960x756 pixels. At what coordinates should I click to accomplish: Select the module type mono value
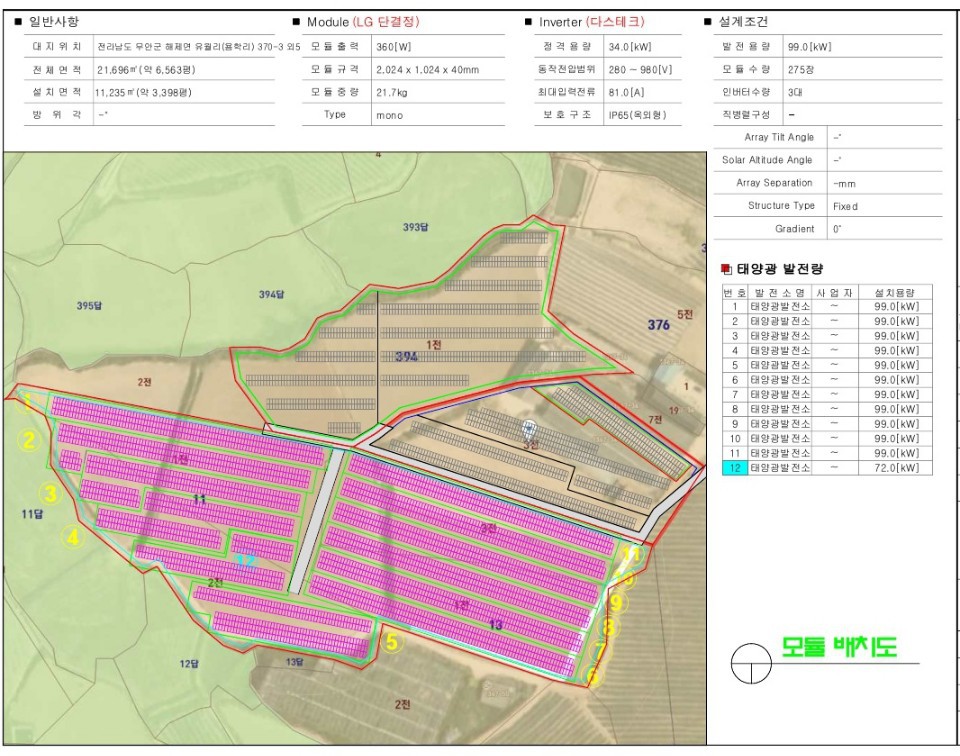[389, 115]
